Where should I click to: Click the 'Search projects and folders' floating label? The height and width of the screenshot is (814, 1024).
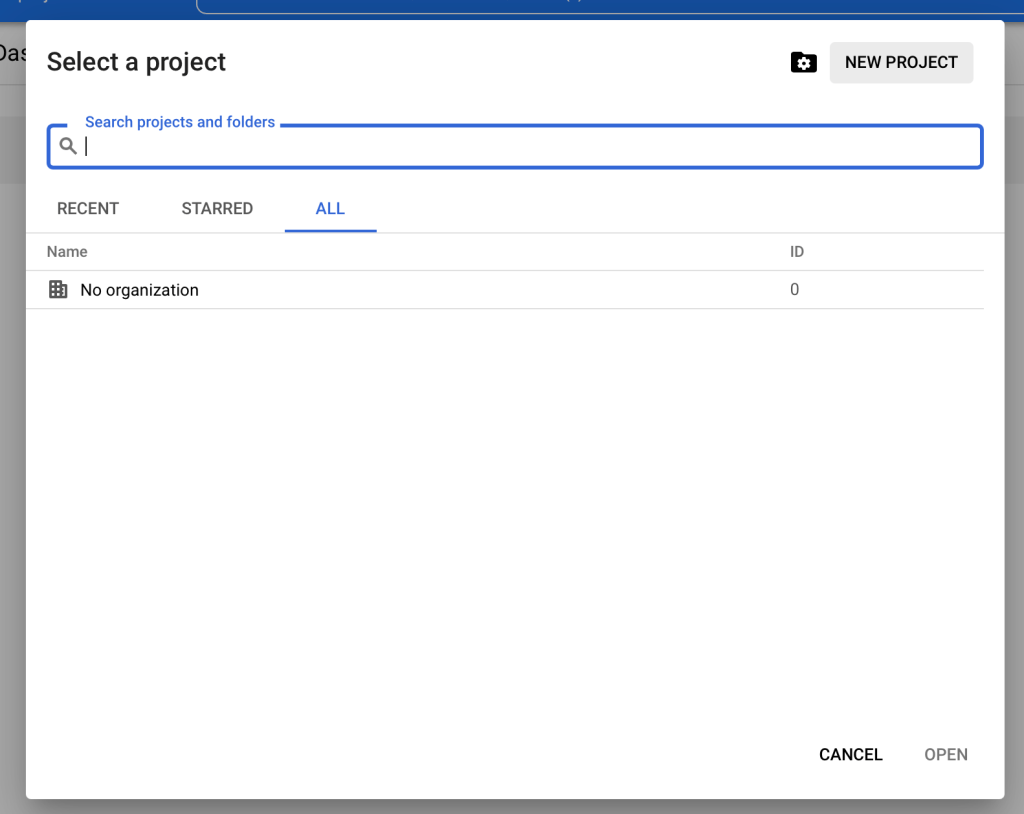(180, 122)
